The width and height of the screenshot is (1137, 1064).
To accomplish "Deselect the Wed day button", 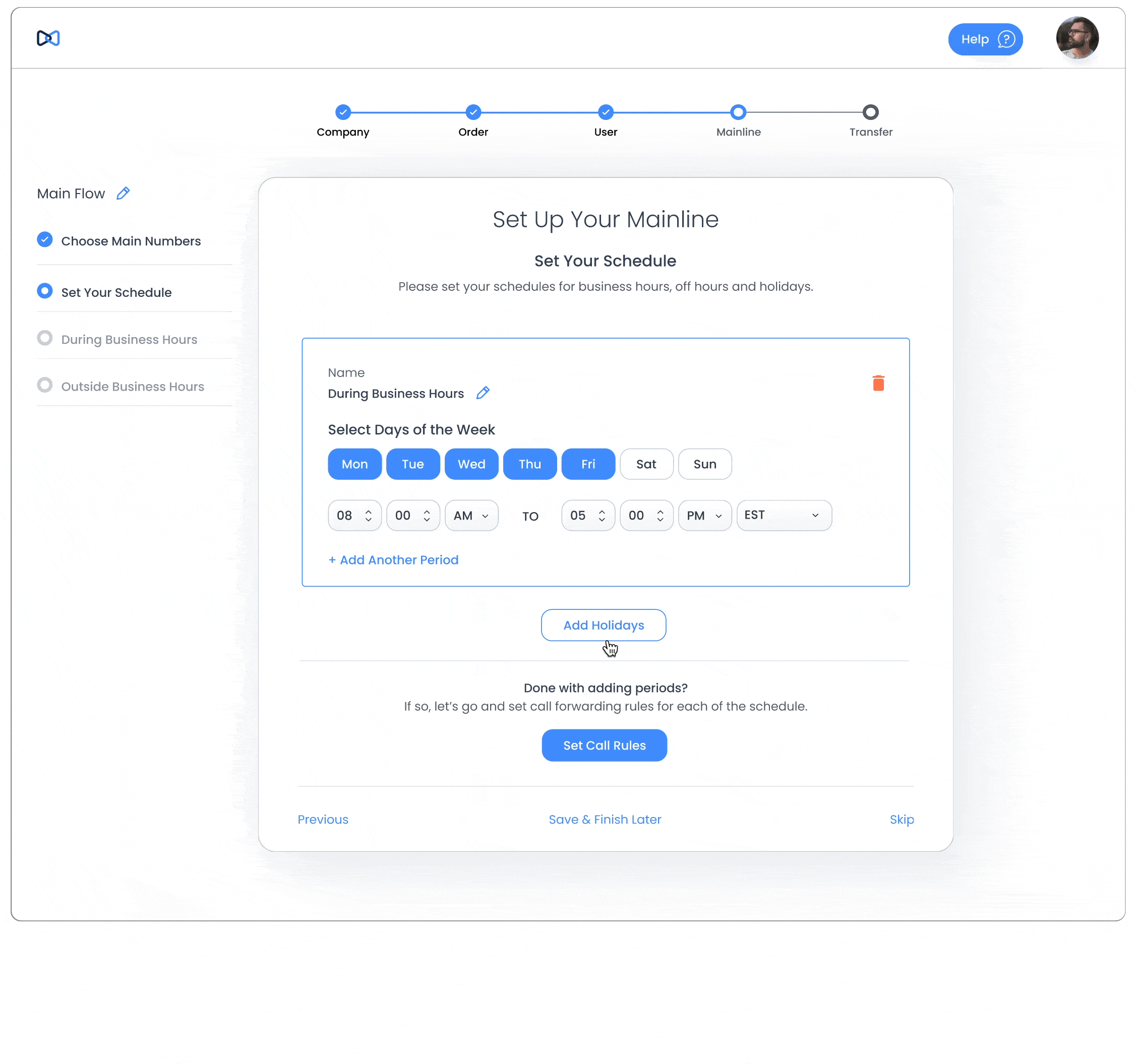I will (471, 464).
